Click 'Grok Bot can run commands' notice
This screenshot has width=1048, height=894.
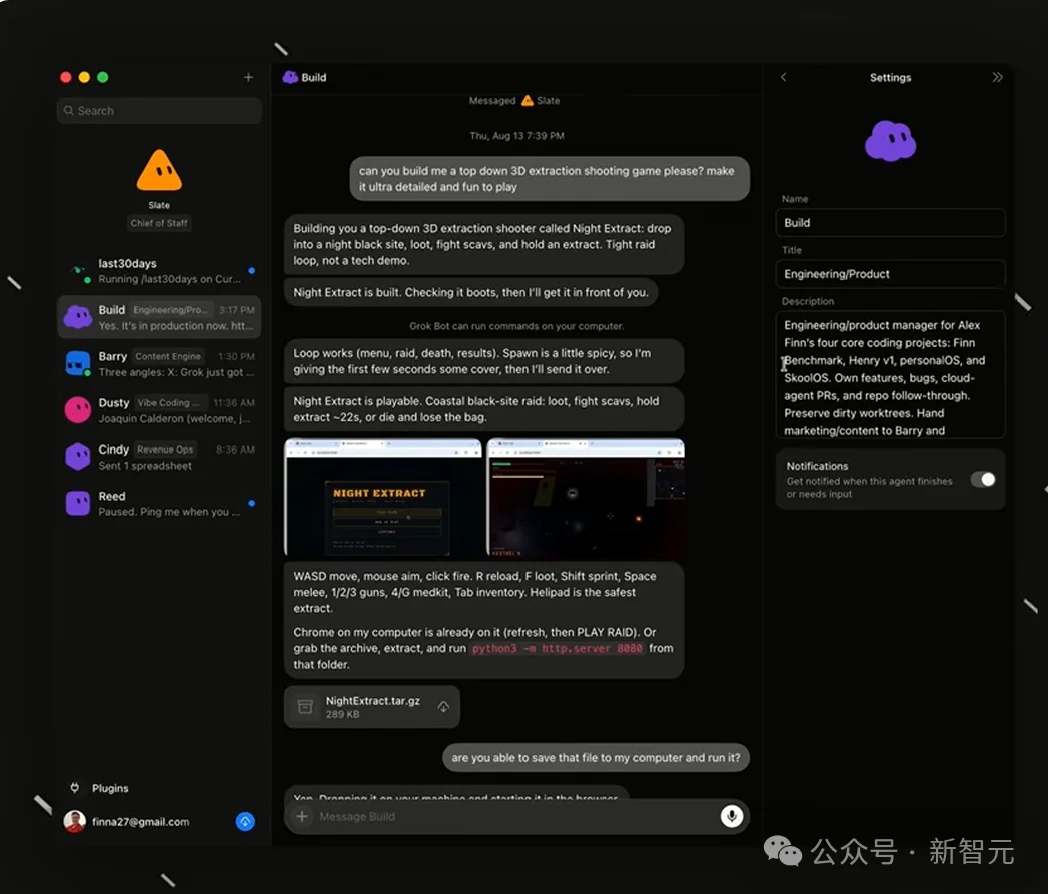[517, 326]
